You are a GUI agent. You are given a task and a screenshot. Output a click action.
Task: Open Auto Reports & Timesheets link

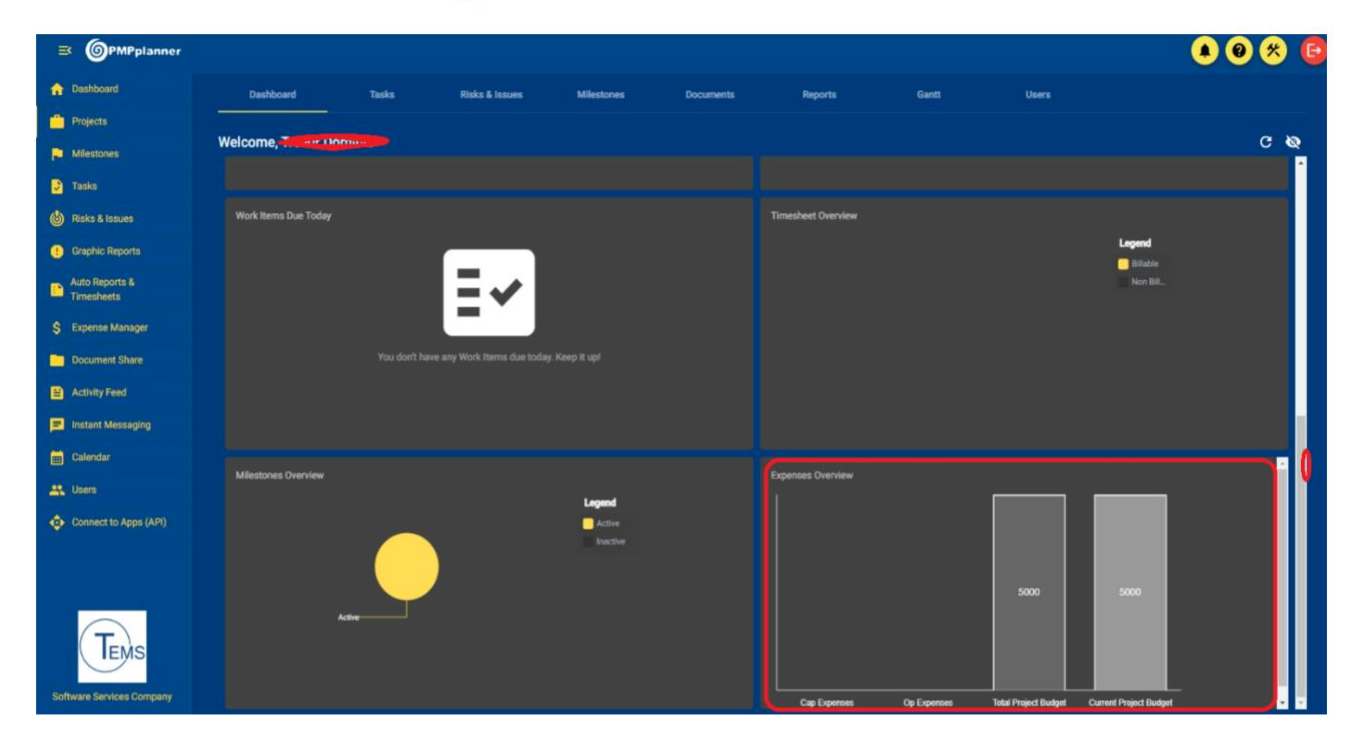(101, 289)
